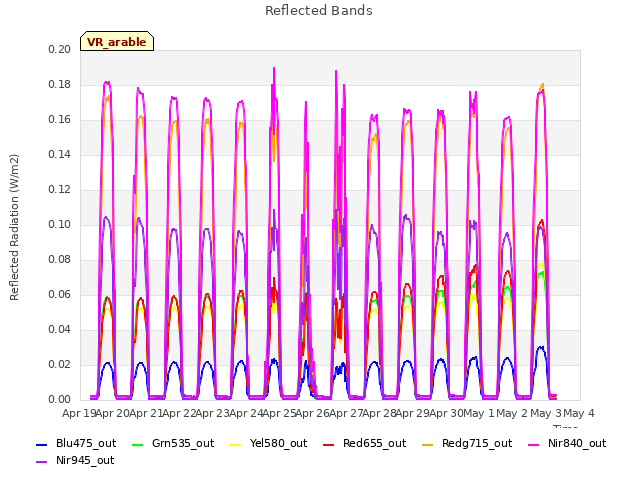
Task: Toggle the Blu475_out legend entry
Action: tap(76, 443)
